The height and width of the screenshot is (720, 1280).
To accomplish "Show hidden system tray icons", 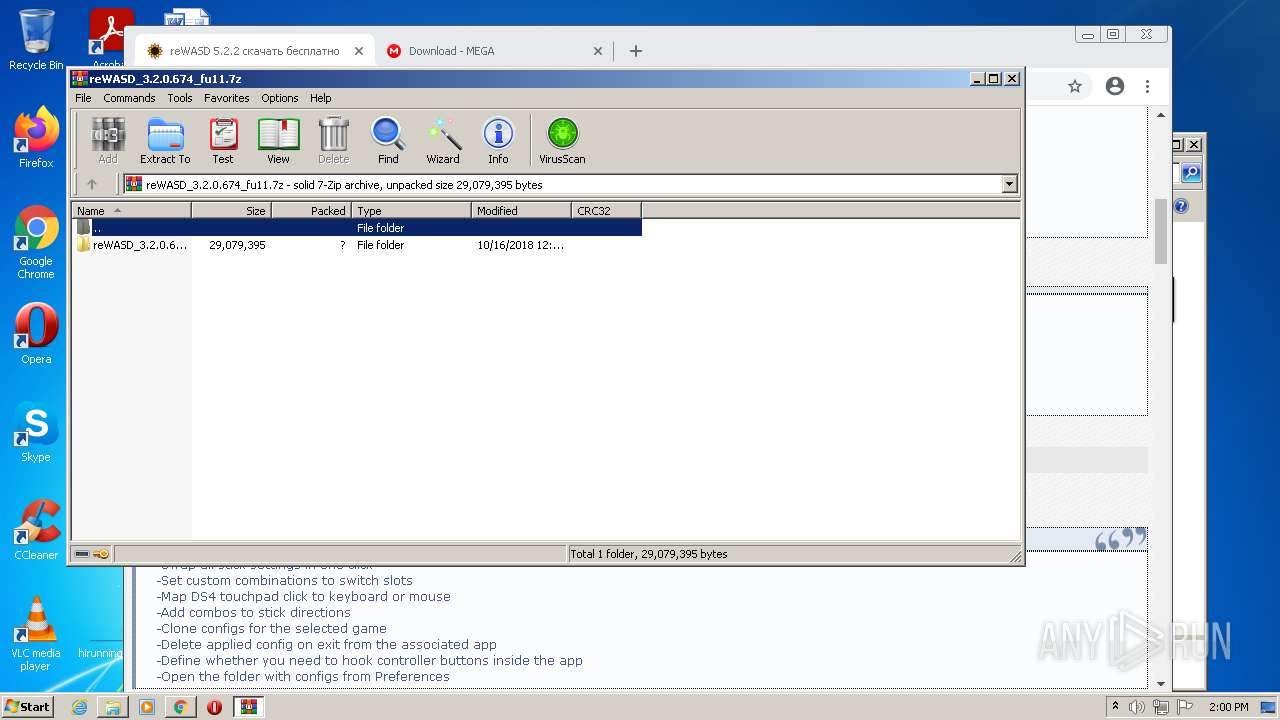I will (x=1115, y=707).
